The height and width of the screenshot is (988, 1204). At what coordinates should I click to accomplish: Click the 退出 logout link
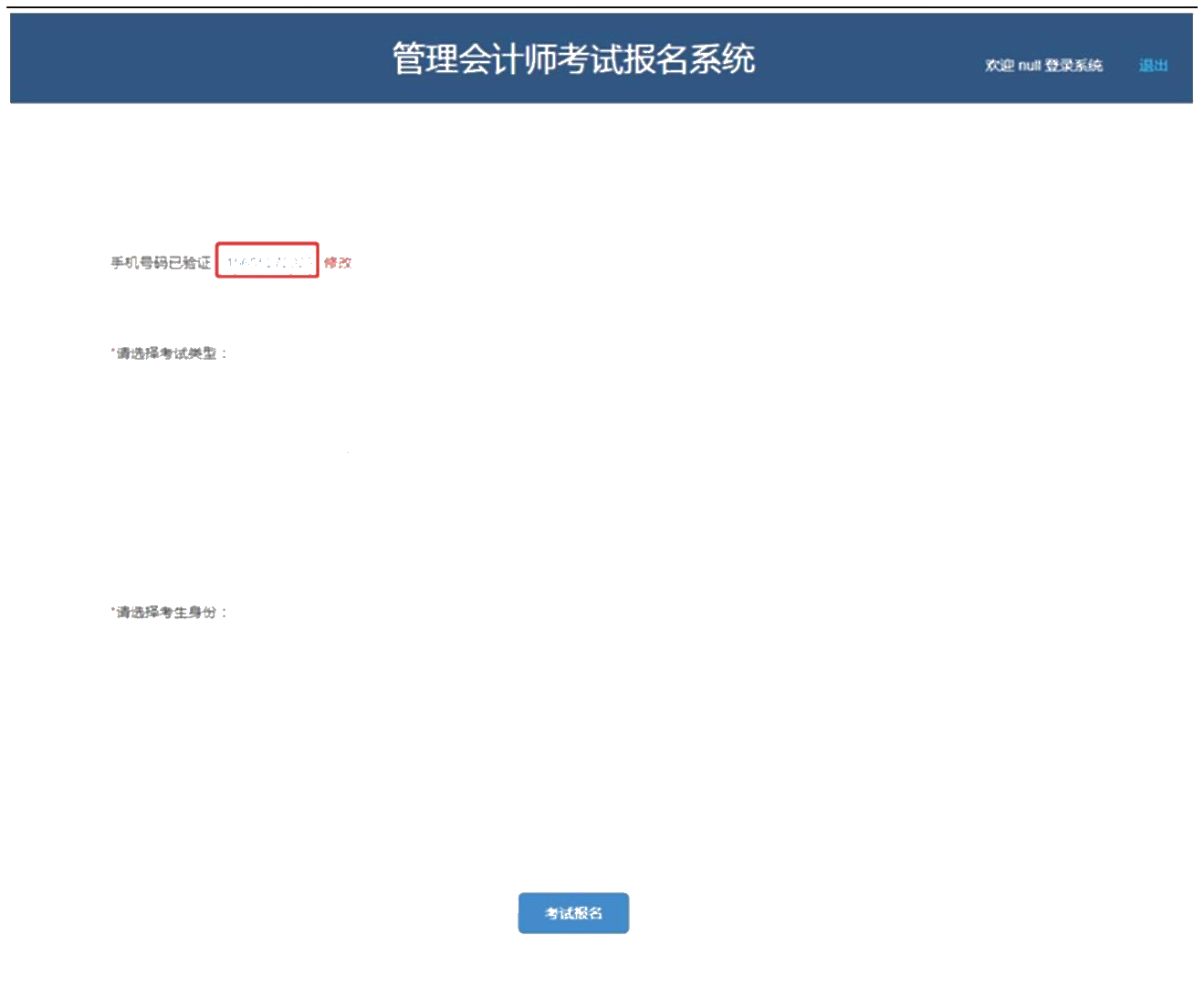click(x=1153, y=65)
